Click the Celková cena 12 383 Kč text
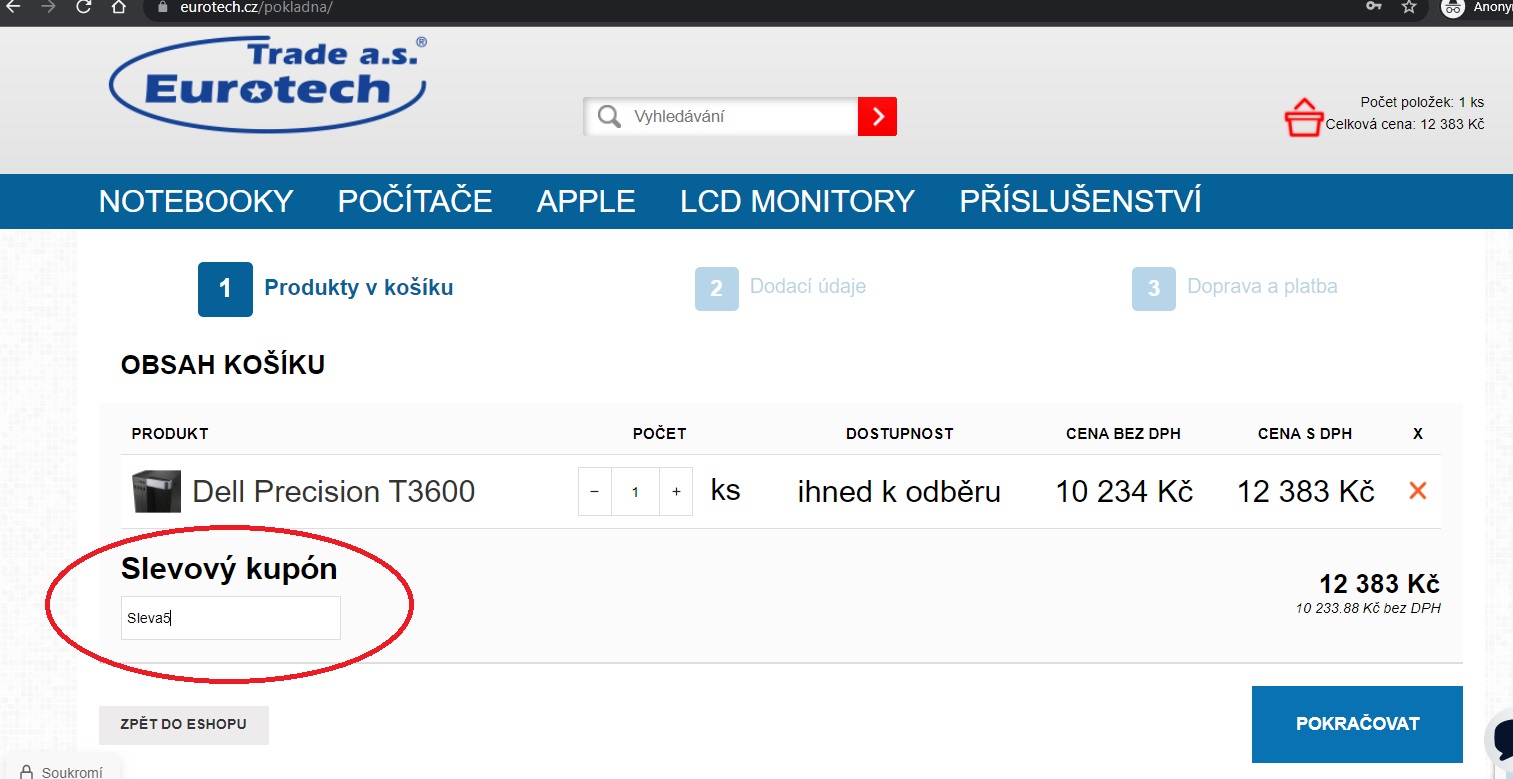 [1405, 124]
